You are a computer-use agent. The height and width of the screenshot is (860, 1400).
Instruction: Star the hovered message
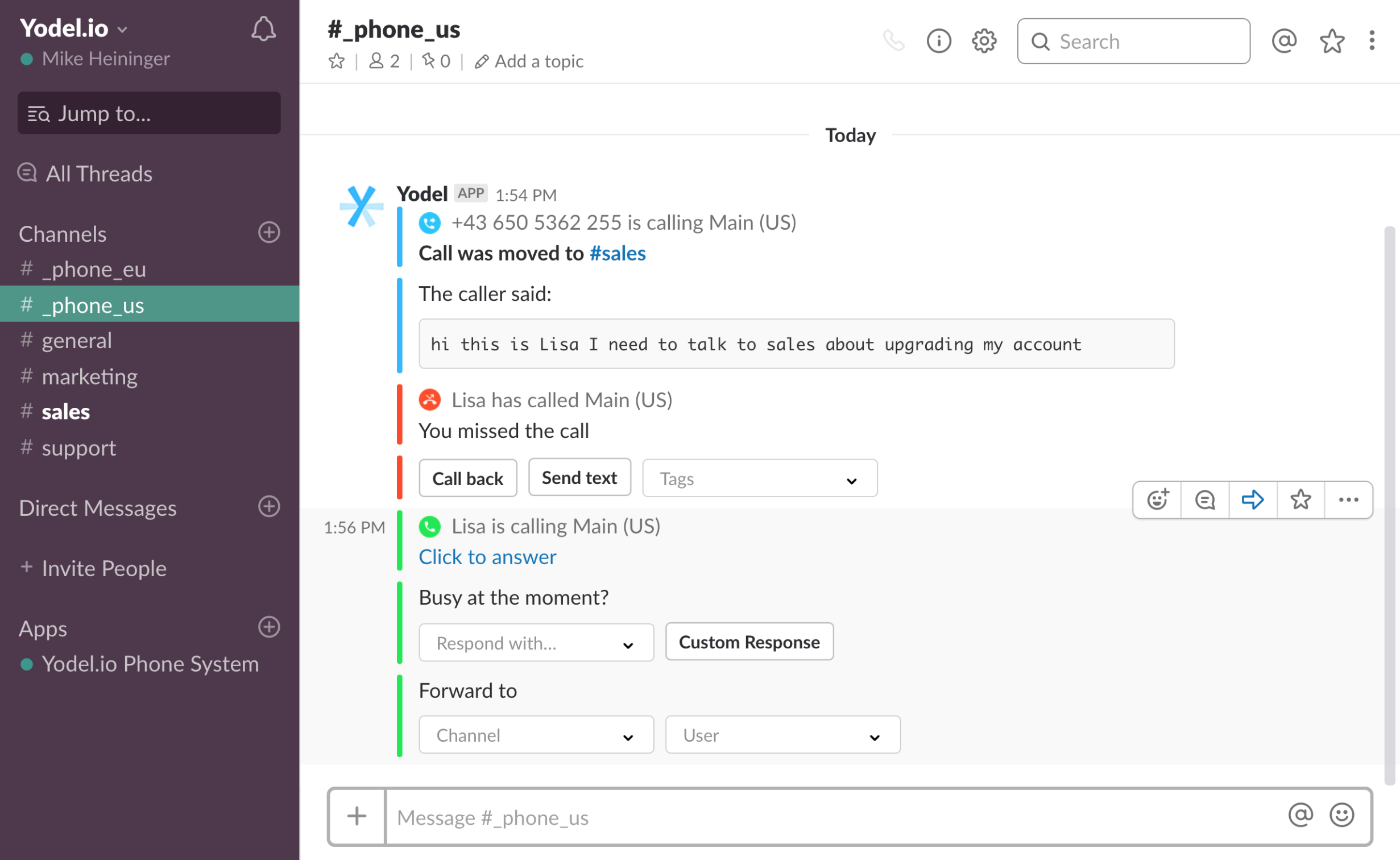[x=1300, y=500]
